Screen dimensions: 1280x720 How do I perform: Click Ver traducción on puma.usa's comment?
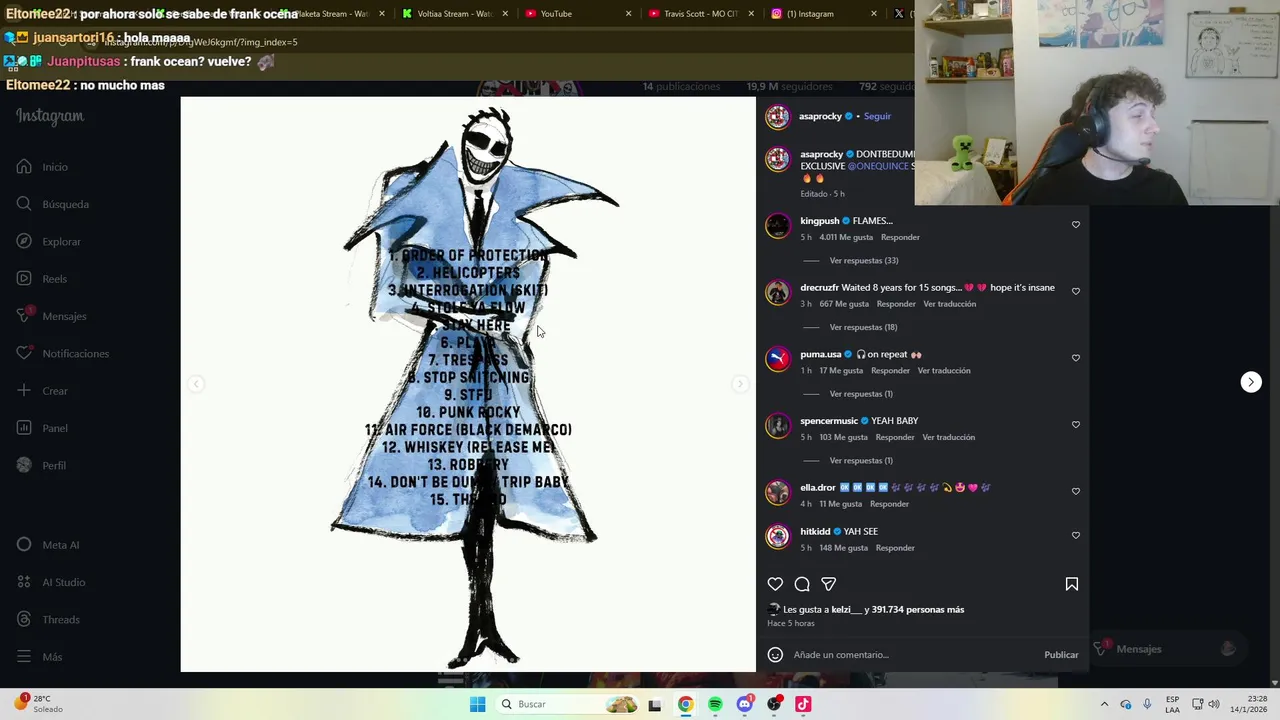[944, 371]
